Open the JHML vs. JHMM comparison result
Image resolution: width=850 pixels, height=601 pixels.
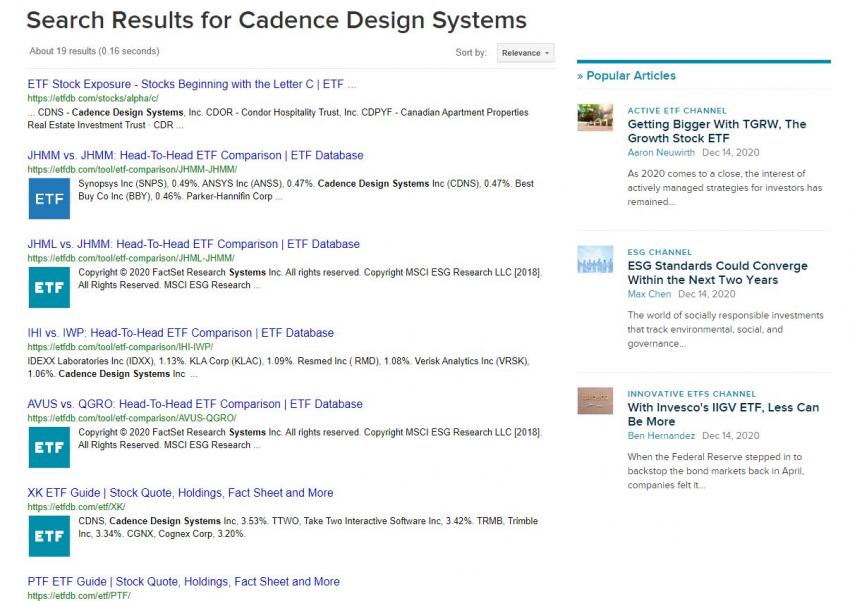(x=194, y=244)
